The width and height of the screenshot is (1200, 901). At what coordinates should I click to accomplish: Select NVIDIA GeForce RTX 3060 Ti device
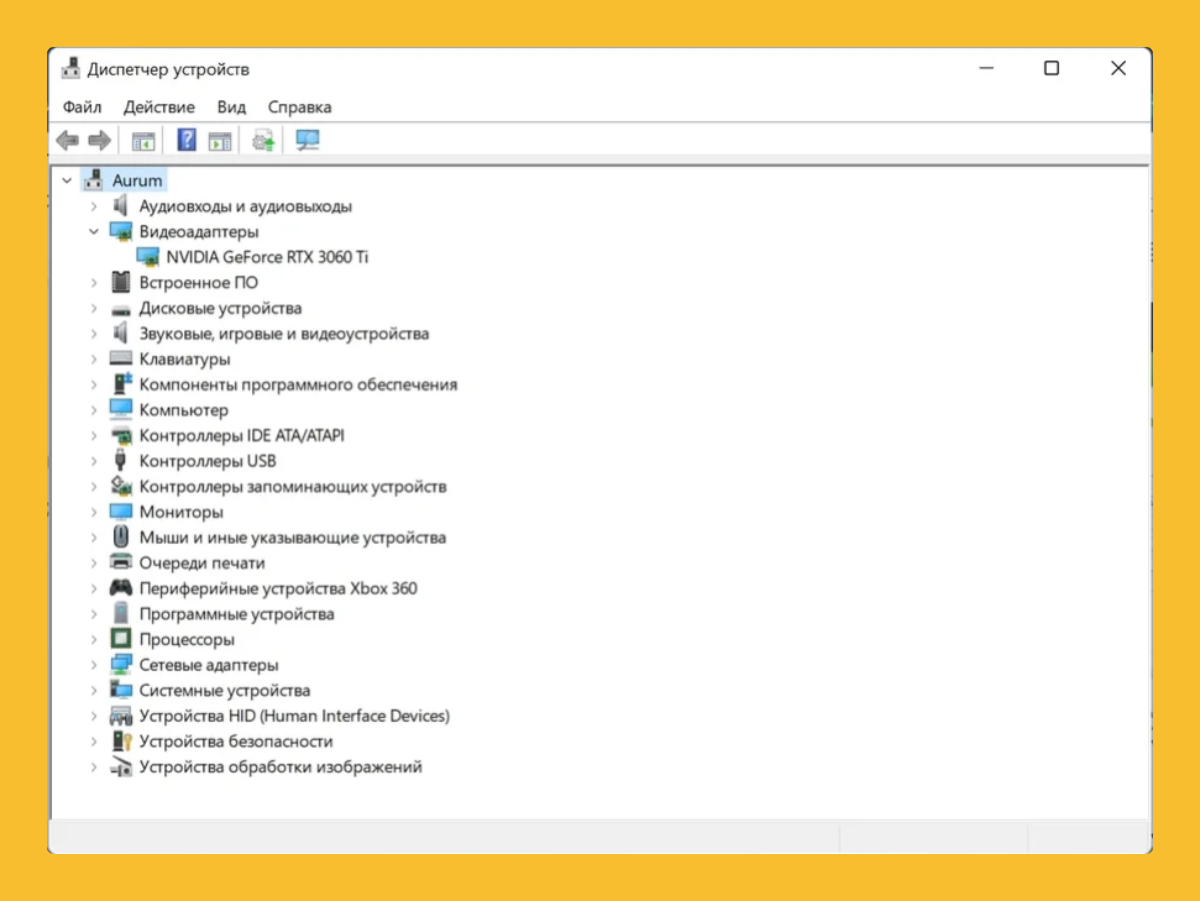(x=267, y=257)
